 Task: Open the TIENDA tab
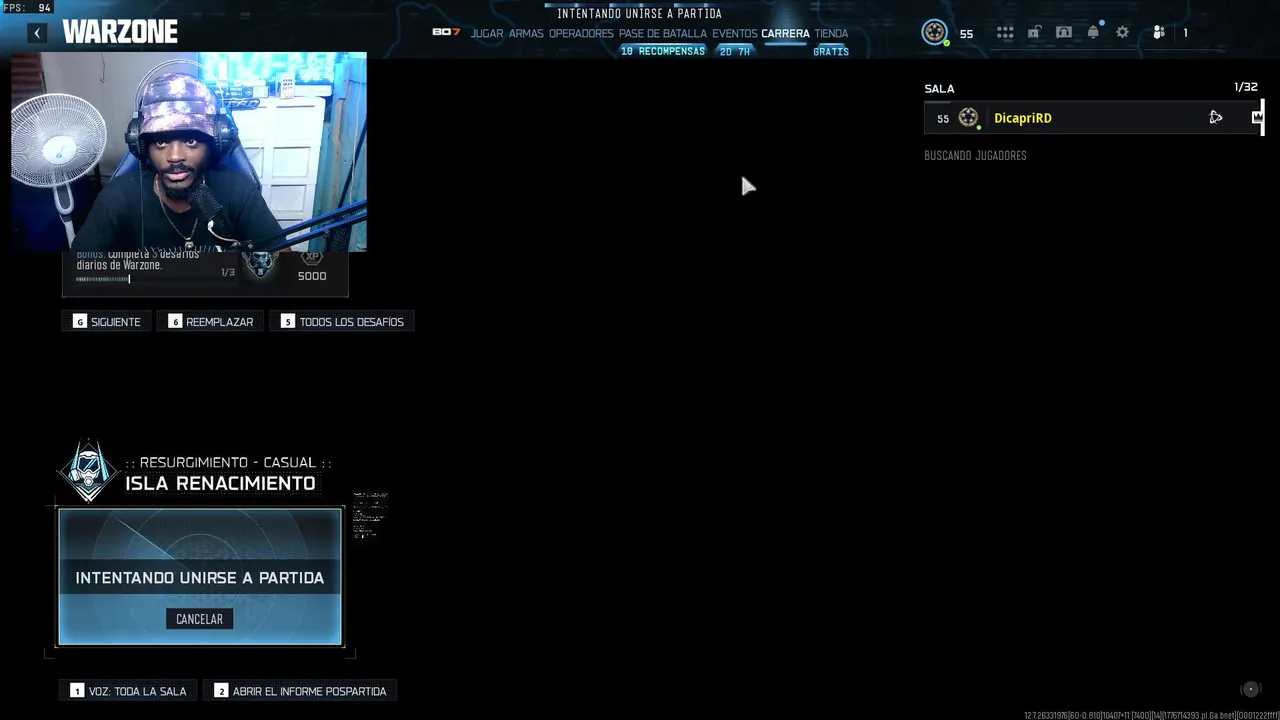tap(831, 33)
